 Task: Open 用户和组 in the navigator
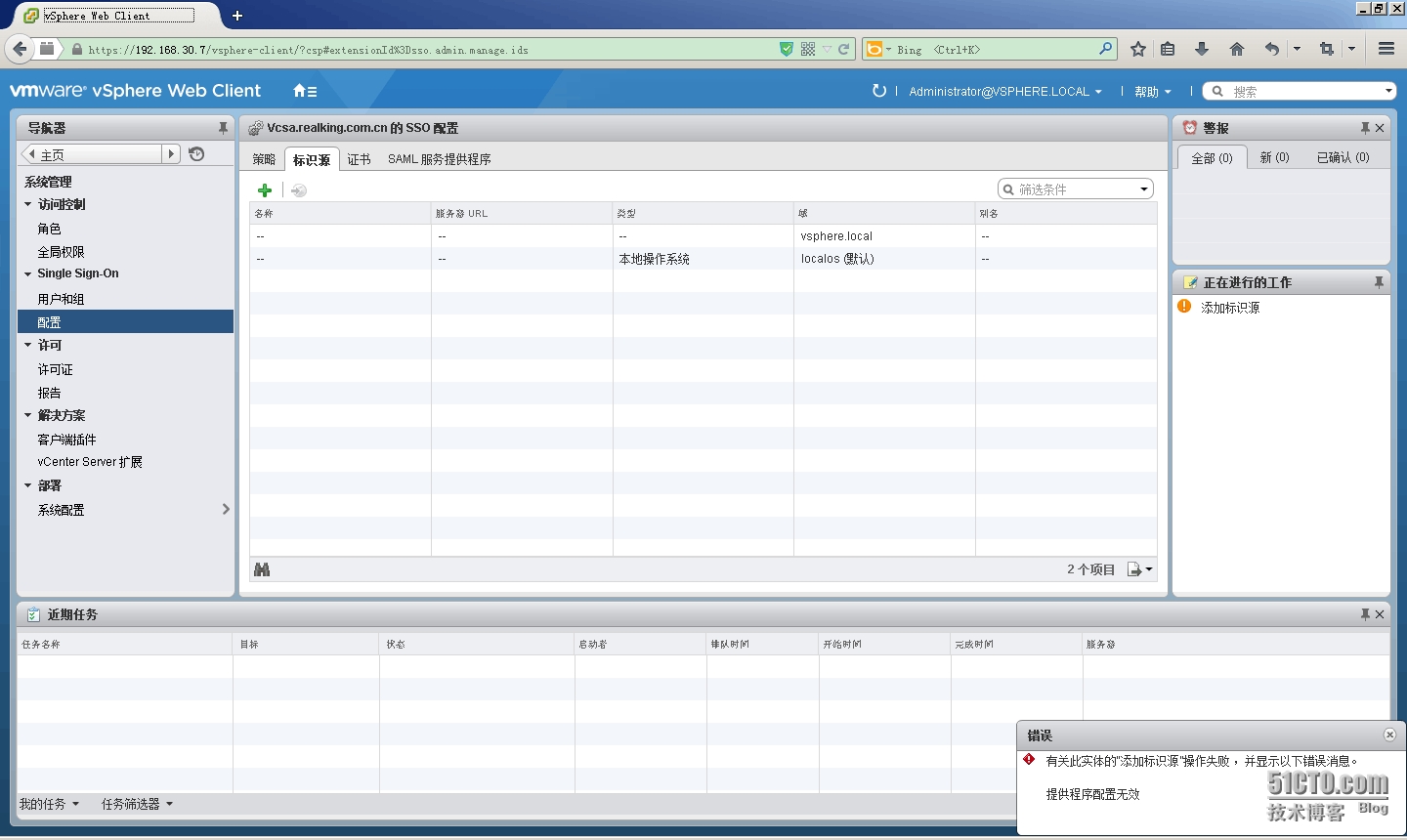point(61,299)
